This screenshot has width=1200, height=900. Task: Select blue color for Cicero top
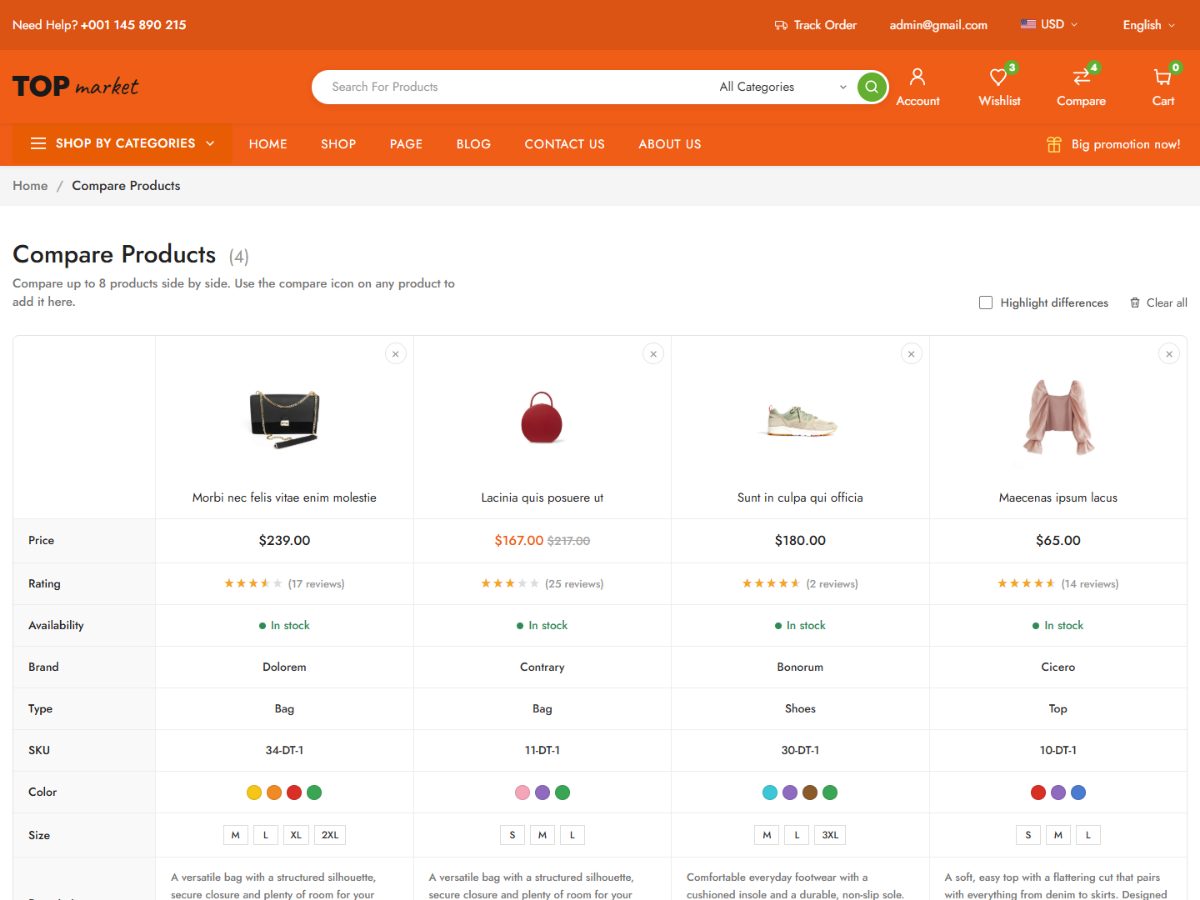tap(1078, 793)
